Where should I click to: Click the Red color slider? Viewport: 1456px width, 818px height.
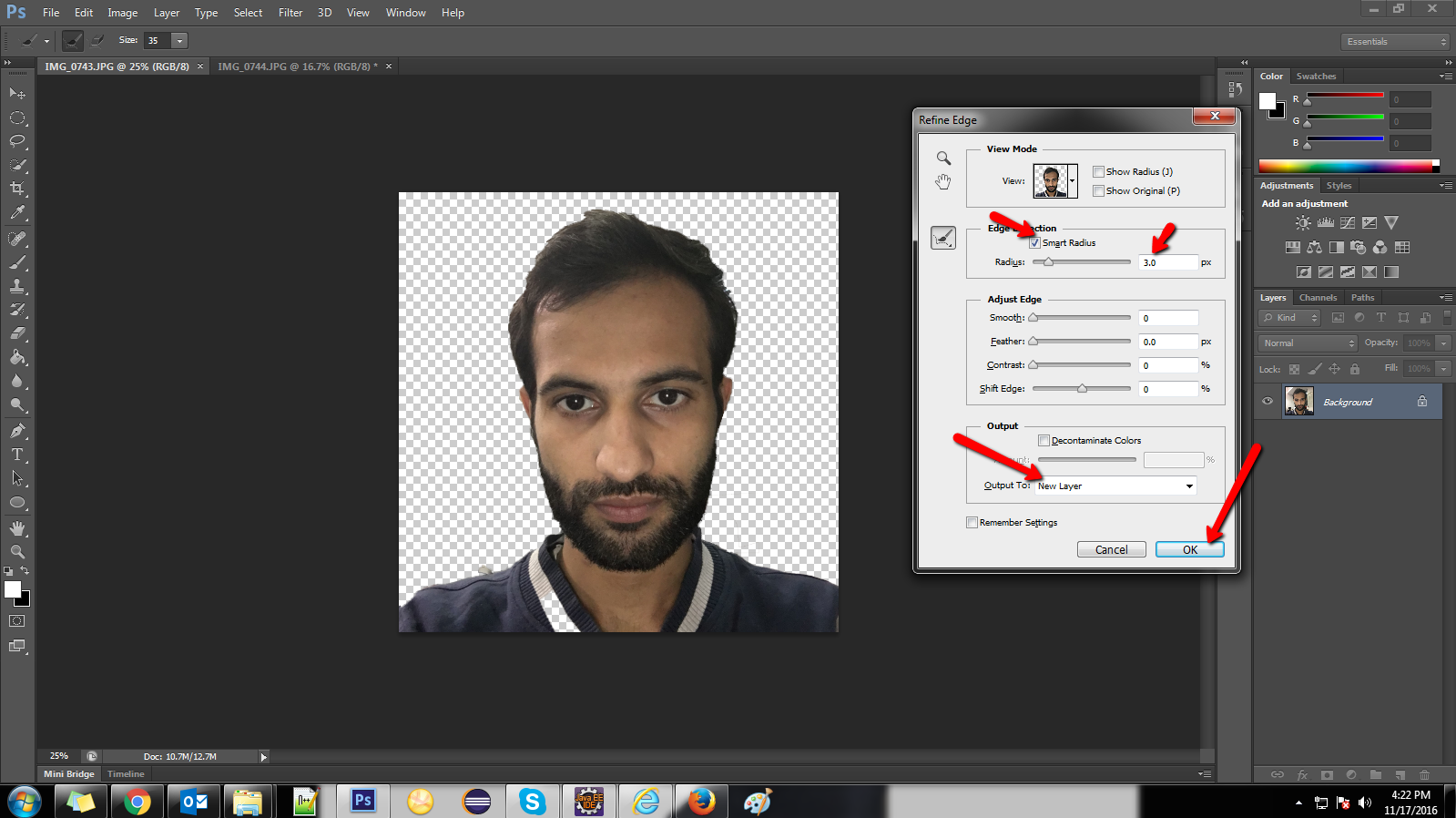(x=1345, y=96)
